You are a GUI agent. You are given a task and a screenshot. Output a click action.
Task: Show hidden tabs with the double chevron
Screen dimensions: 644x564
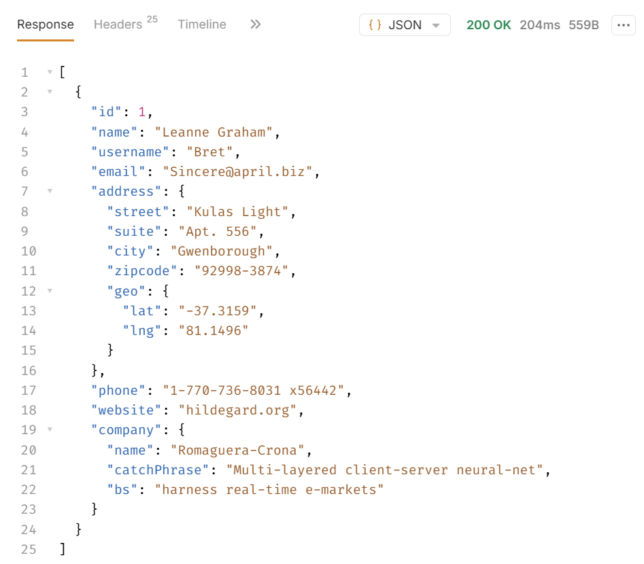(x=255, y=25)
